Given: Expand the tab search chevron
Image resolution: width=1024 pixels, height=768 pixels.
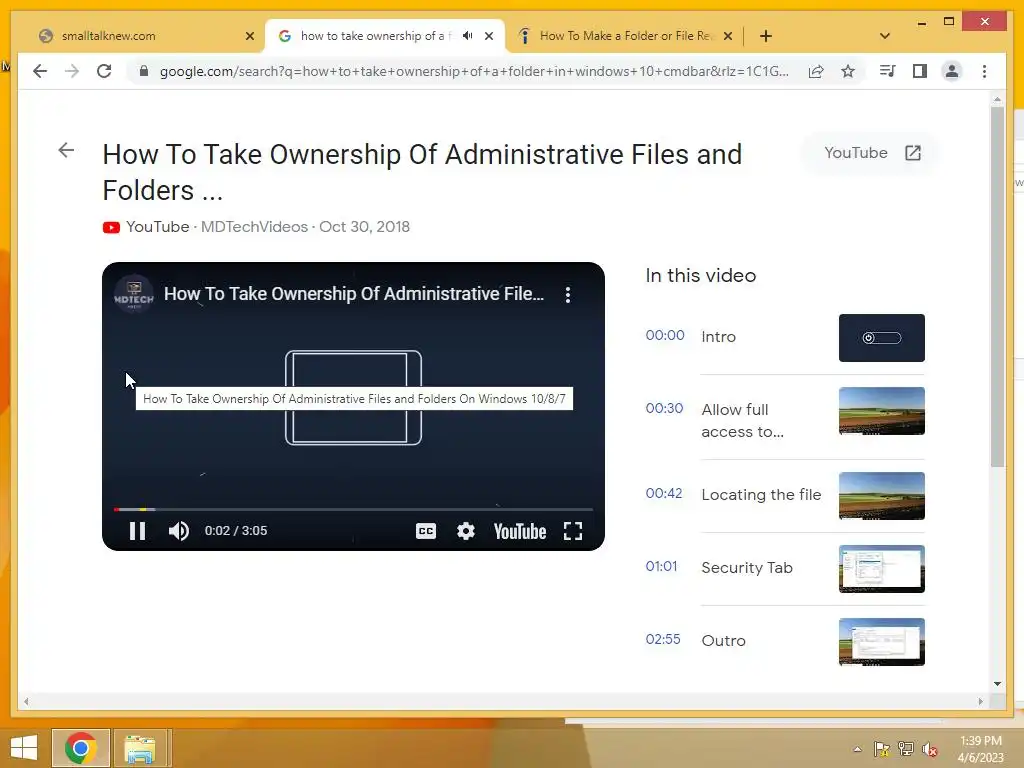Looking at the screenshot, I should (x=885, y=36).
